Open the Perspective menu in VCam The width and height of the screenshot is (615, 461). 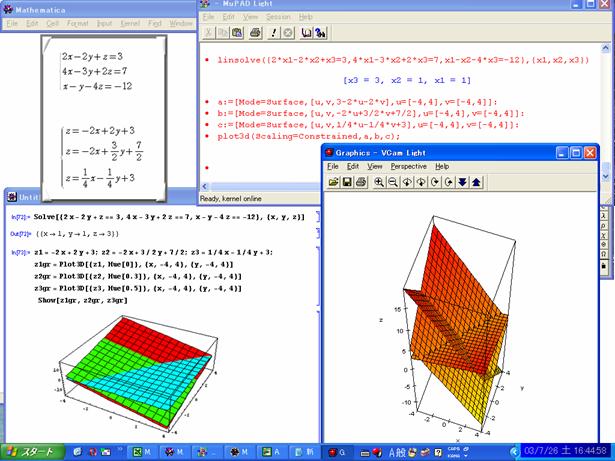tap(409, 166)
